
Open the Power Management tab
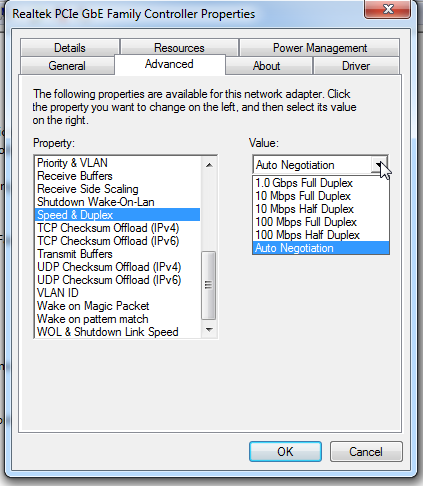[x=319, y=47]
